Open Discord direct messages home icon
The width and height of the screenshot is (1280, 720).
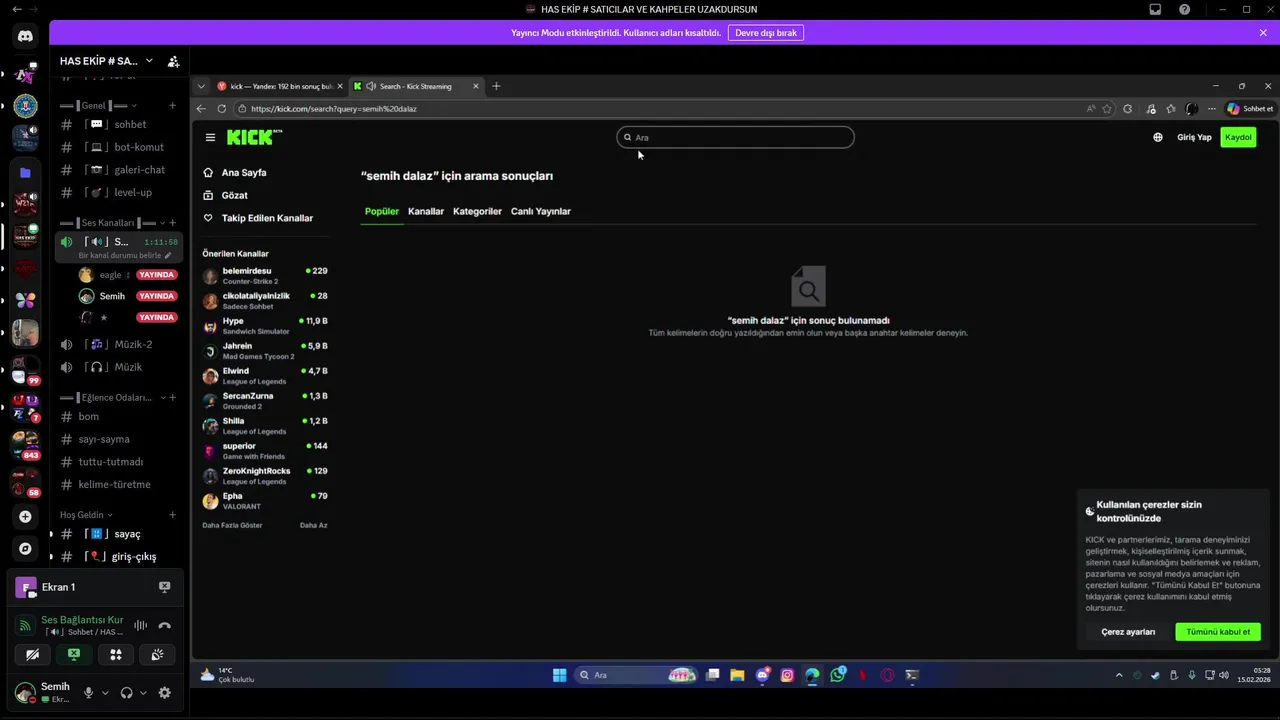[x=25, y=36]
